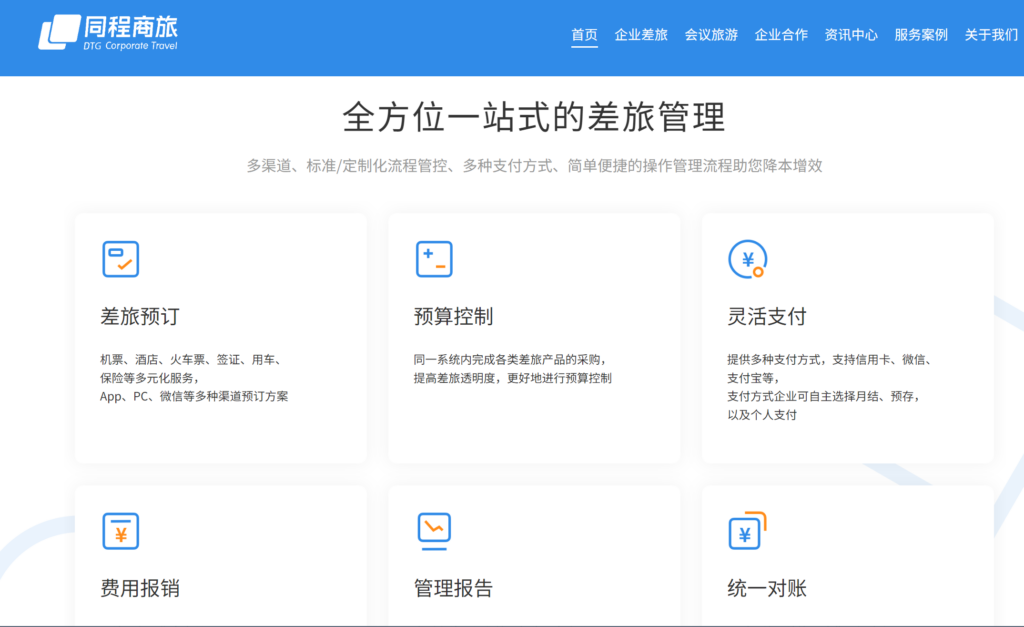Image resolution: width=1024 pixels, height=627 pixels.
Task: Visit the 资讯中心 news section
Action: [x=850, y=34]
